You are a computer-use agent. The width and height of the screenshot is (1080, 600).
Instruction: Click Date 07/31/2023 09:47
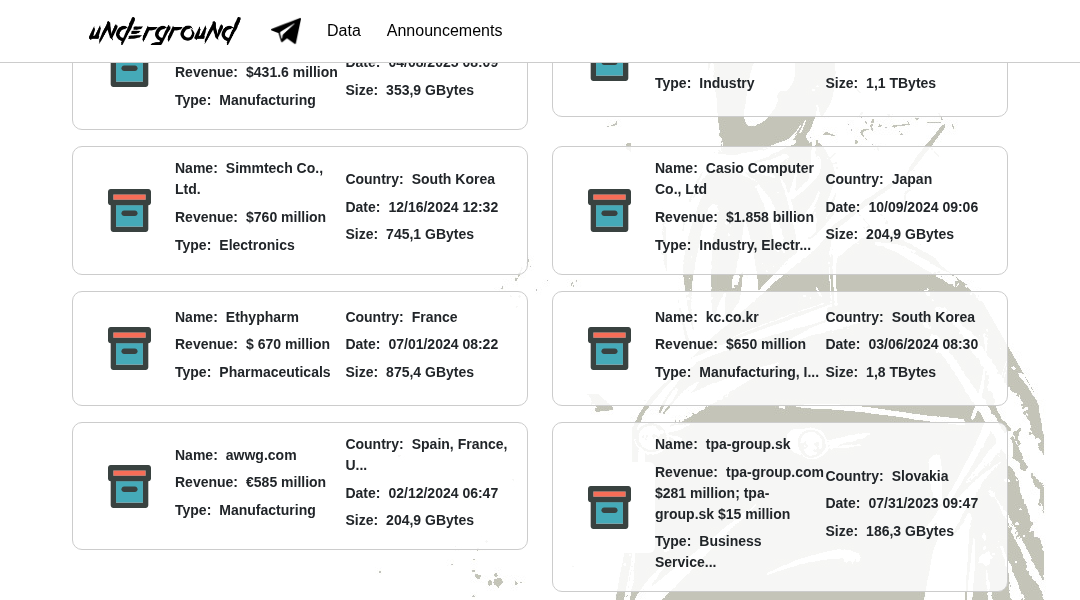click(902, 503)
